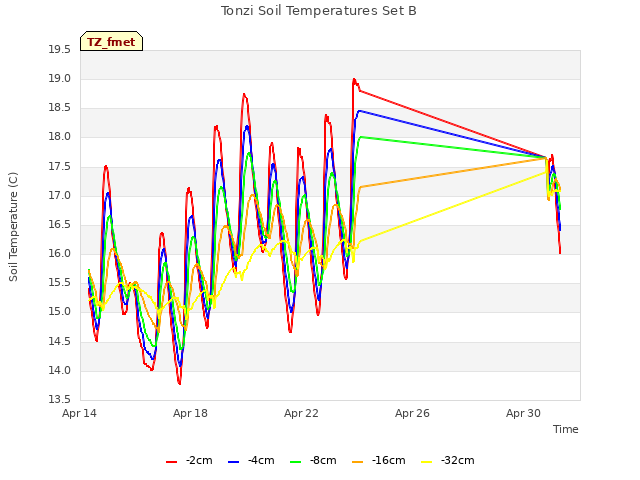Screen dimensions: 640x480
Task: Click the chart title Tonzi Soil Temperatures Set B
Action: [x=319, y=11]
